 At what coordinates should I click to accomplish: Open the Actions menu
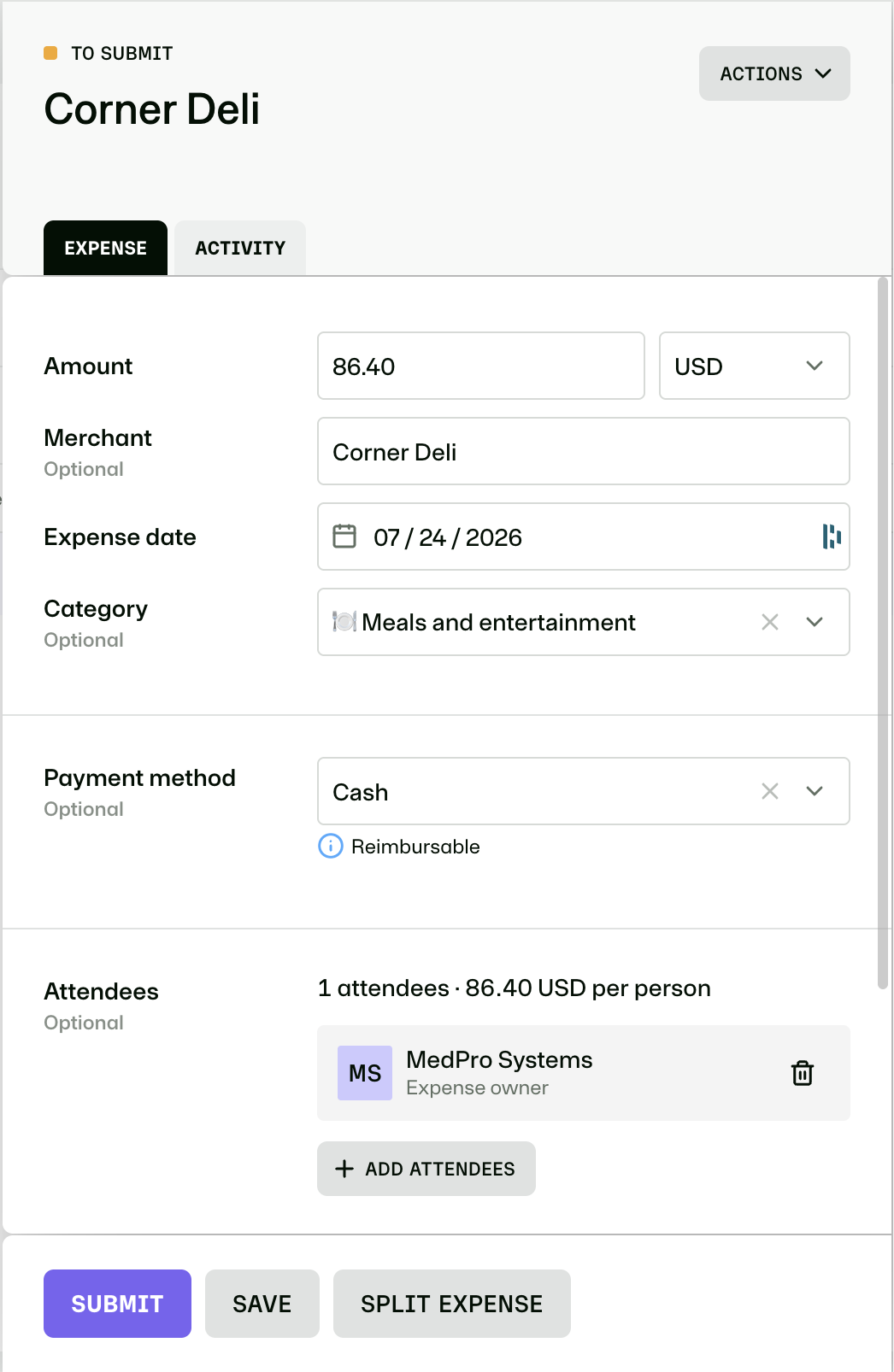774,73
